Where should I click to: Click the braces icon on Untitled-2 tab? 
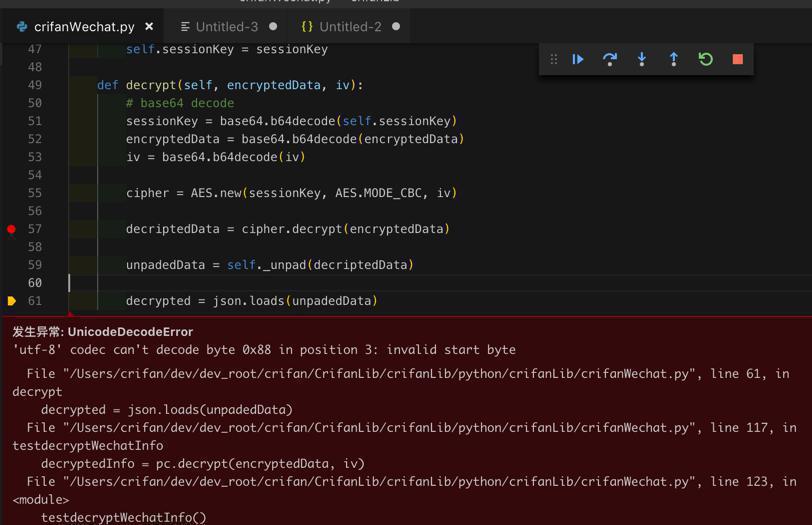click(307, 27)
